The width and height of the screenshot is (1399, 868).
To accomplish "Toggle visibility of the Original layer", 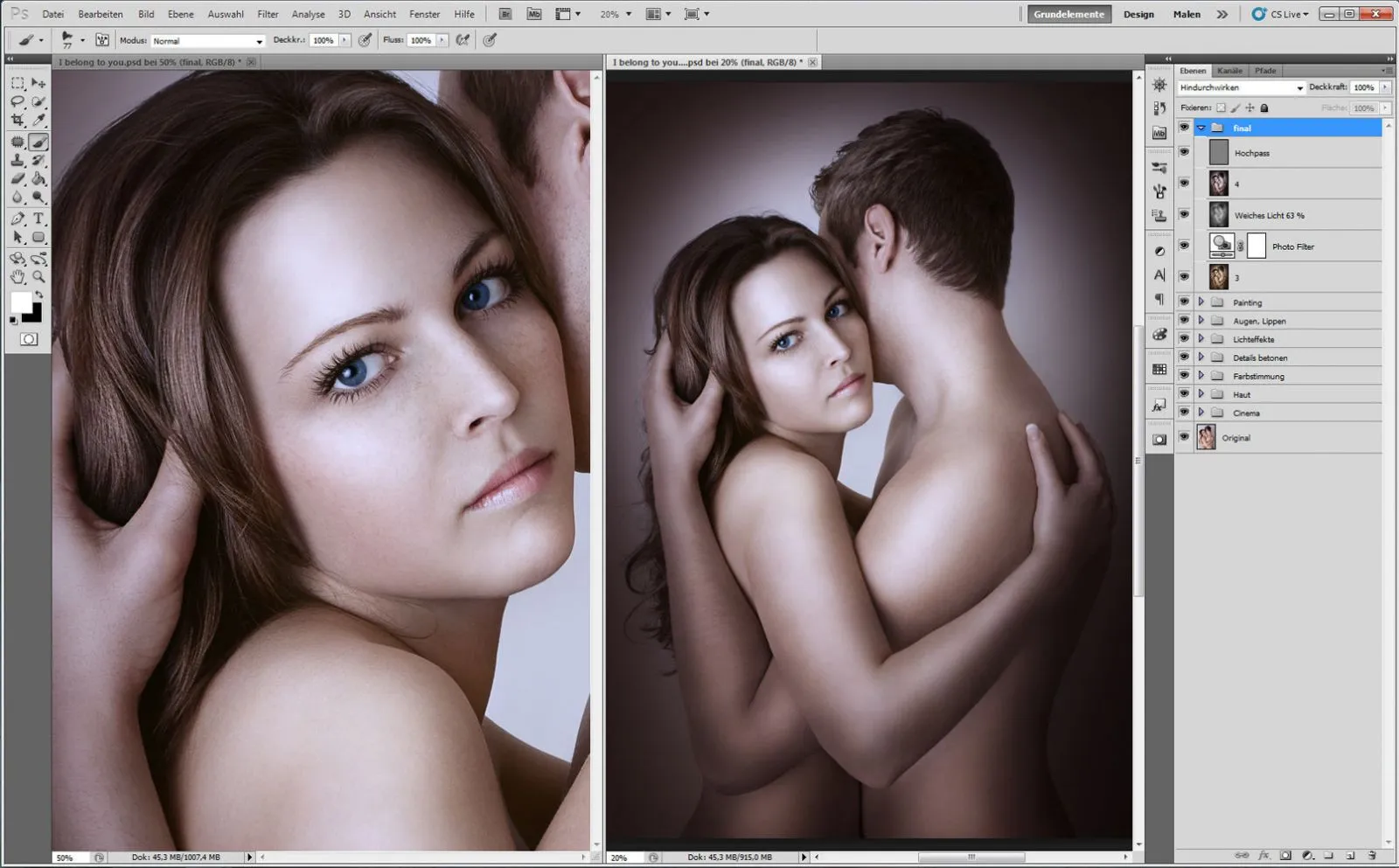I will point(1184,437).
